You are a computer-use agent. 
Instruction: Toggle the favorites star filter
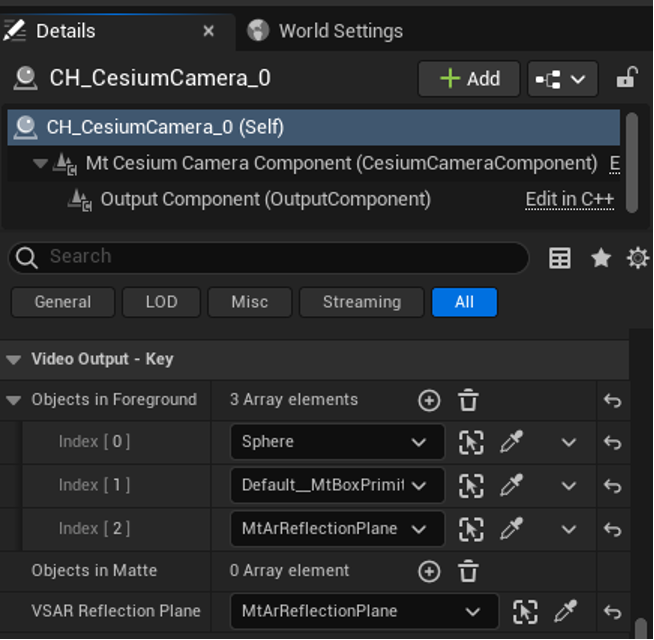click(601, 258)
